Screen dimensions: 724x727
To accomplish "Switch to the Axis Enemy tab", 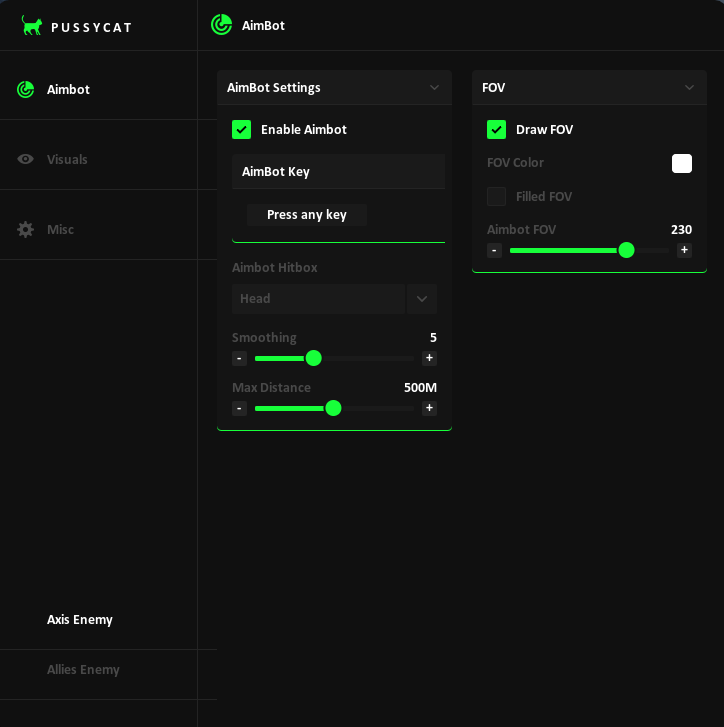I will [x=80, y=619].
